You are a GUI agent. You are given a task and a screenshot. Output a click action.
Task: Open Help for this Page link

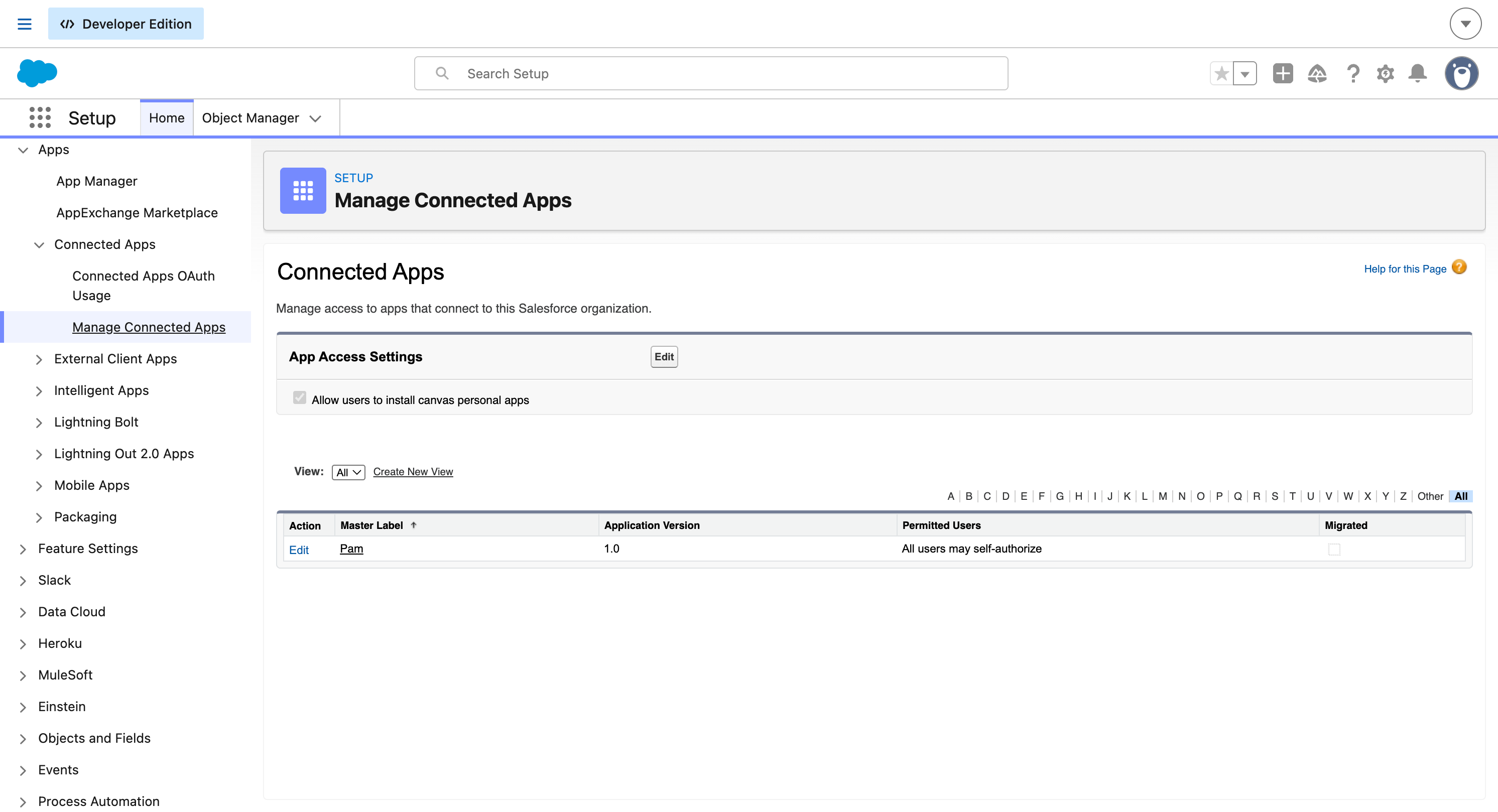click(1405, 268)
